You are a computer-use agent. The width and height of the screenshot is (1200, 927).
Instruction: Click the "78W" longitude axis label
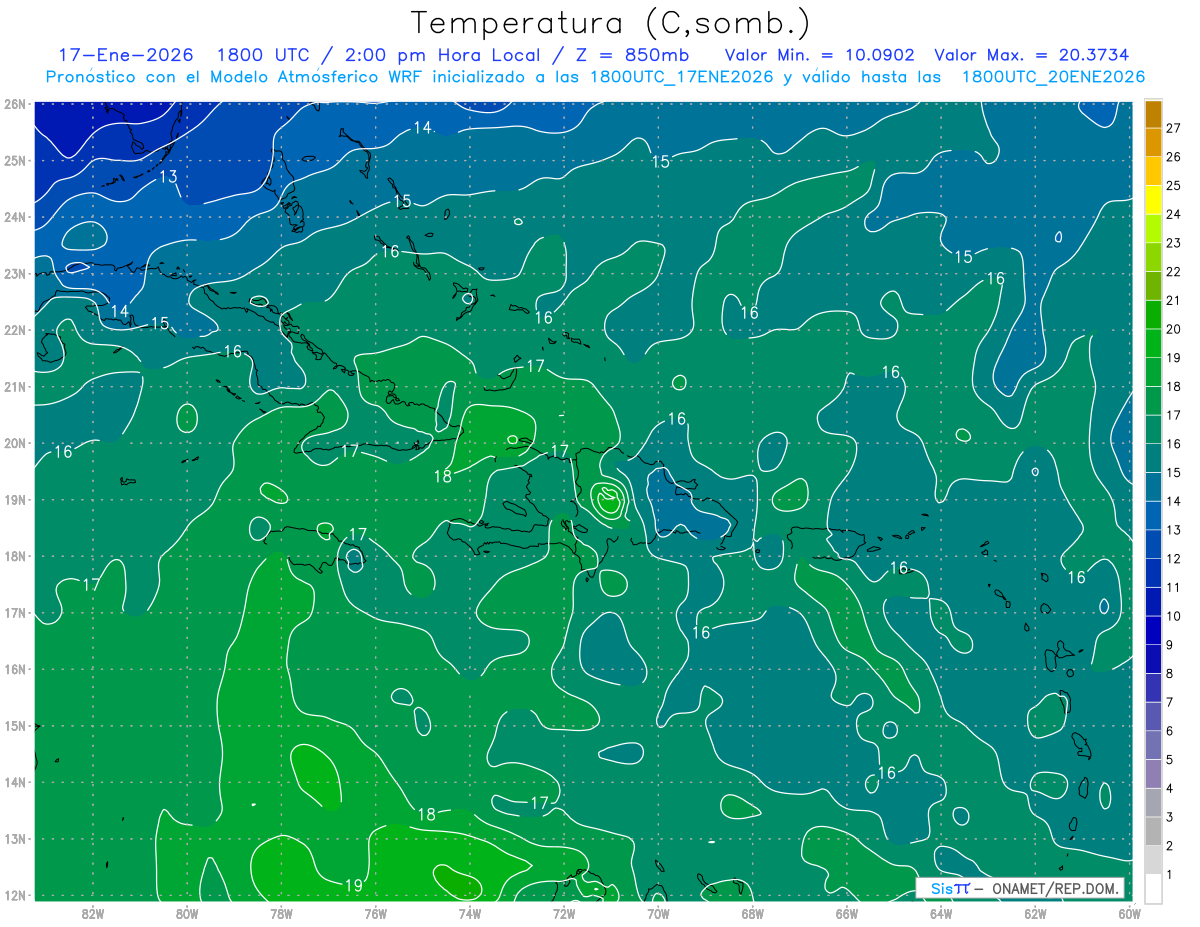(x=281, y=913)
